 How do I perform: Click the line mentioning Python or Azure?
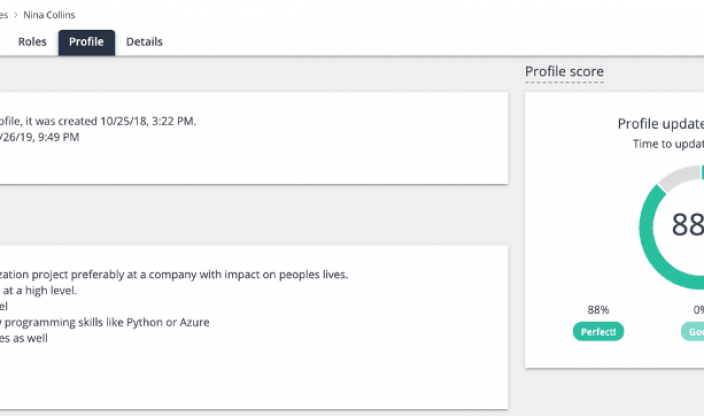point(105,322)
